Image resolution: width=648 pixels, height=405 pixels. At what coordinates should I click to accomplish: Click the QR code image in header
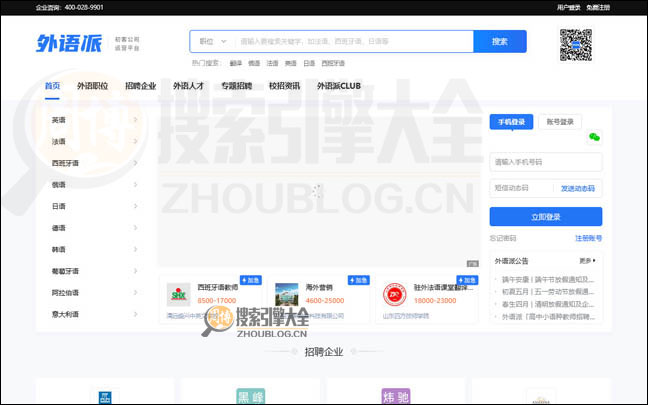(x=577, y=45)
